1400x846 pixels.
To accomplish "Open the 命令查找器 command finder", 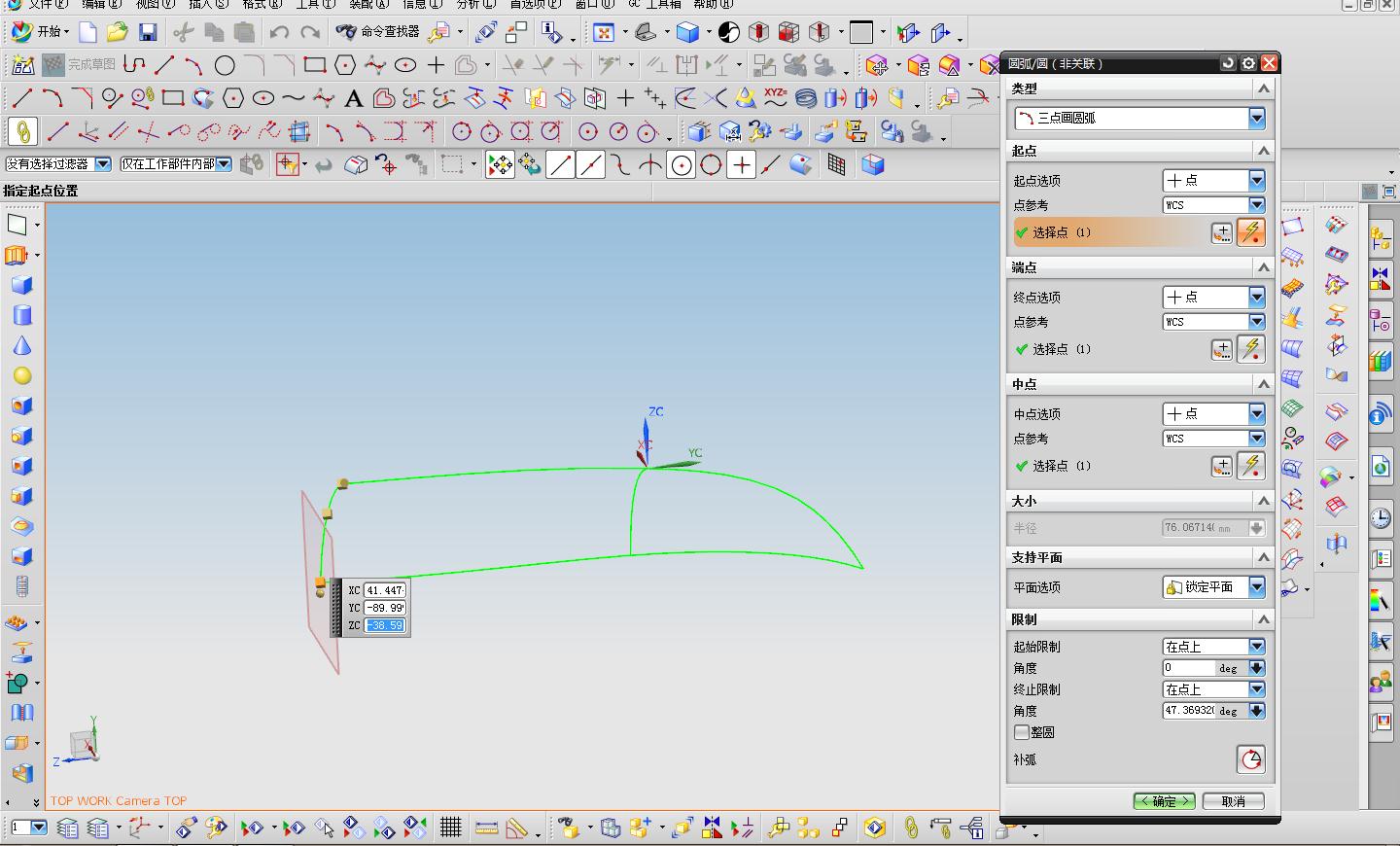I will coord(378,32).
